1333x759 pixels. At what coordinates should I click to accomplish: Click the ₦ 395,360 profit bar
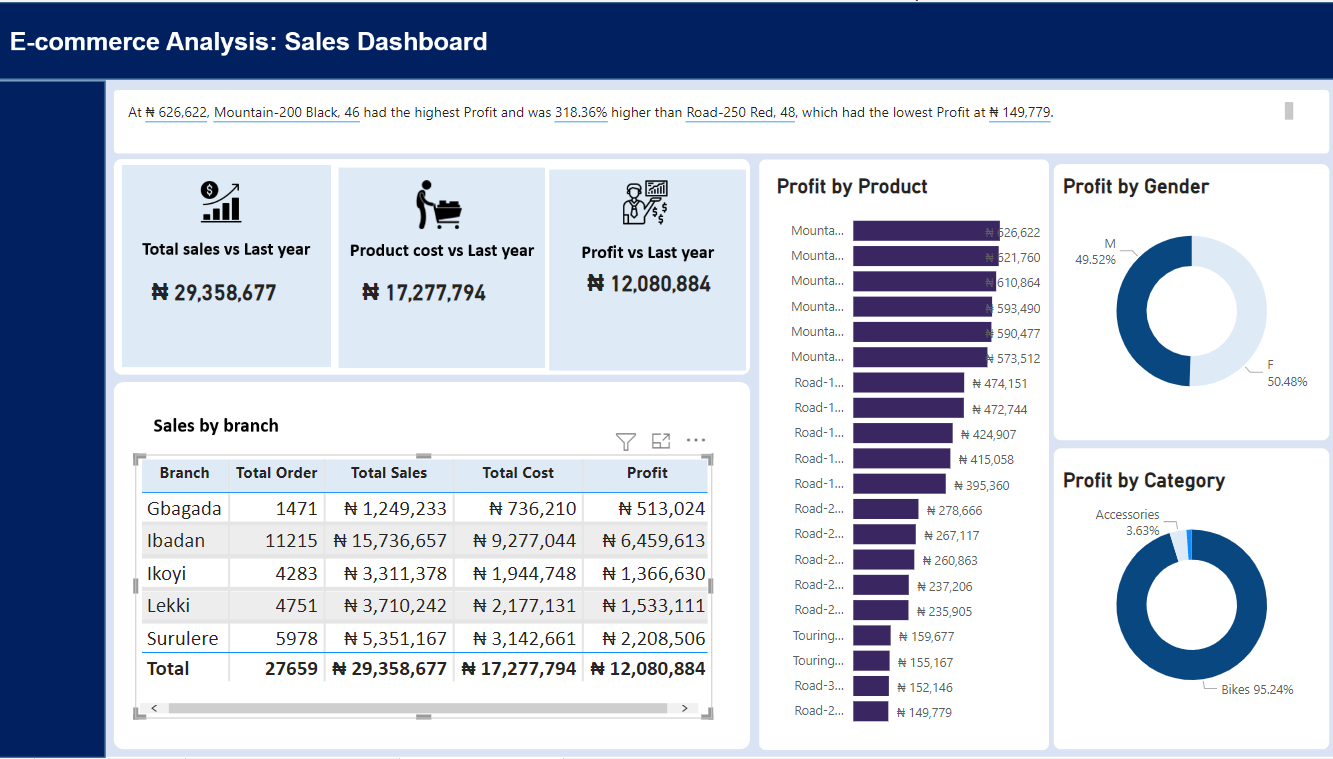coord(899,484)
